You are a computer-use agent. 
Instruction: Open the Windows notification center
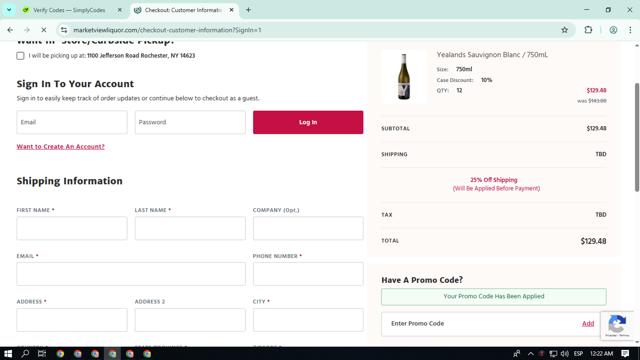tap(625, 353)
